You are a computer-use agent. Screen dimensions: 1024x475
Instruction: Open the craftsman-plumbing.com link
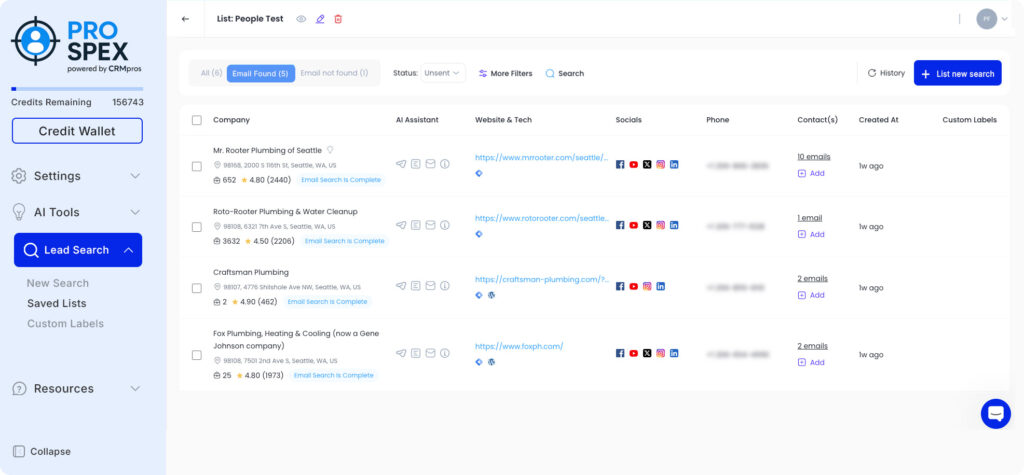click(x=542, y=279)
